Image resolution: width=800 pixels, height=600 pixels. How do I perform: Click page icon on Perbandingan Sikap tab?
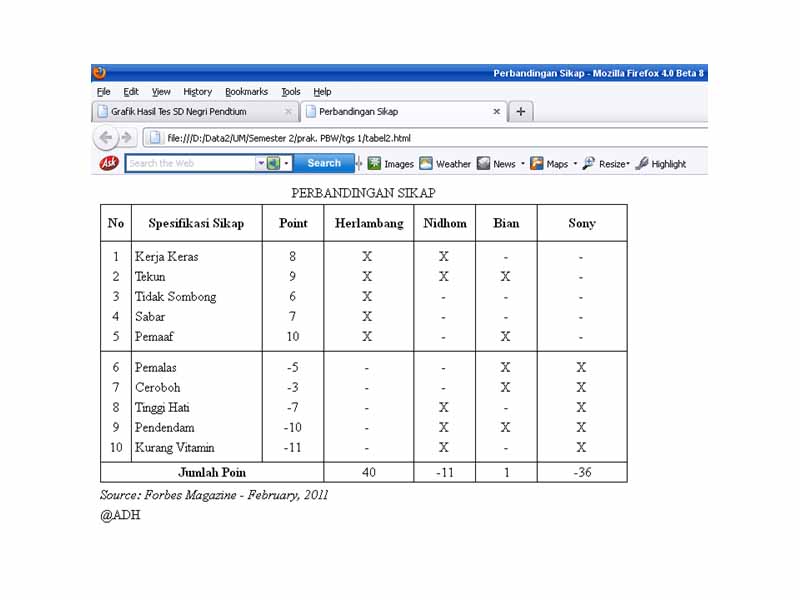click(x=311, y=111)
